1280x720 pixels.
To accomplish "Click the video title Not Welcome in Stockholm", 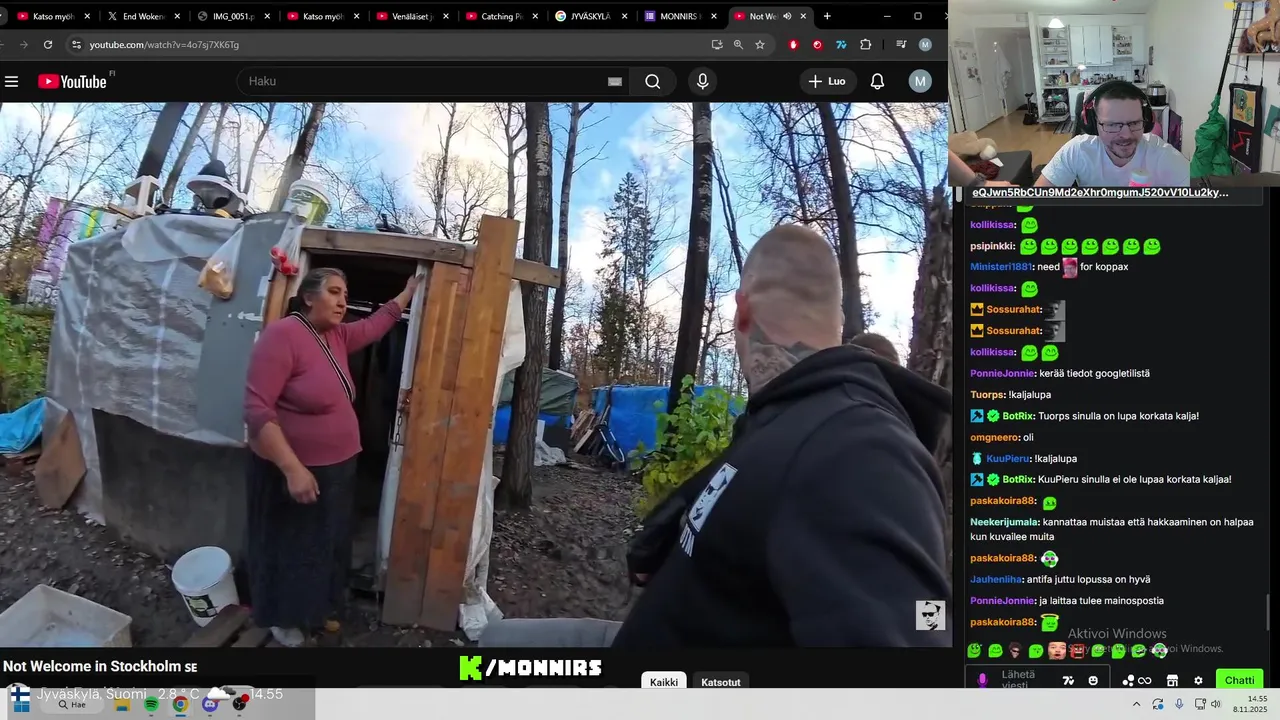I will pos(100,666).
